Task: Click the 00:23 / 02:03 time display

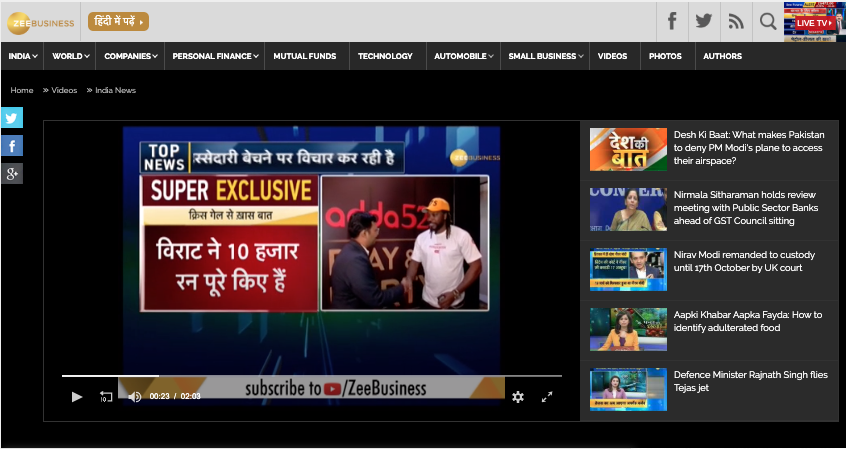Action: [175, 396]
